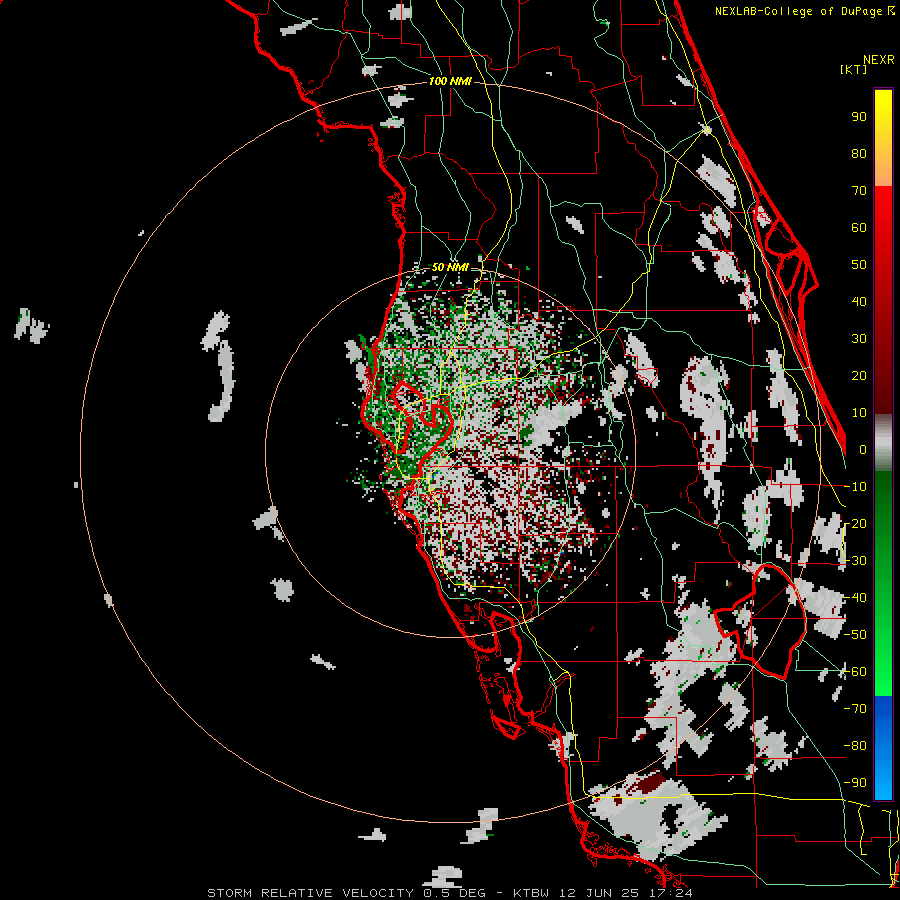Click the blue segment of the color bar
900x900 pixels.
(883, 748)
